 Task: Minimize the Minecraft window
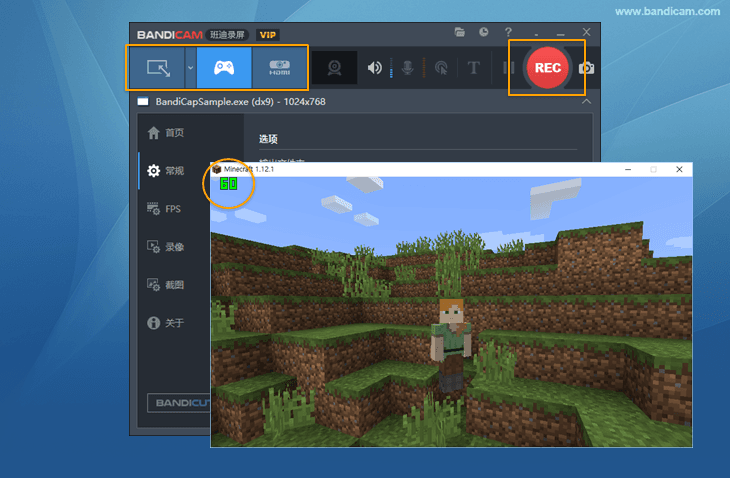pos(628,169)
